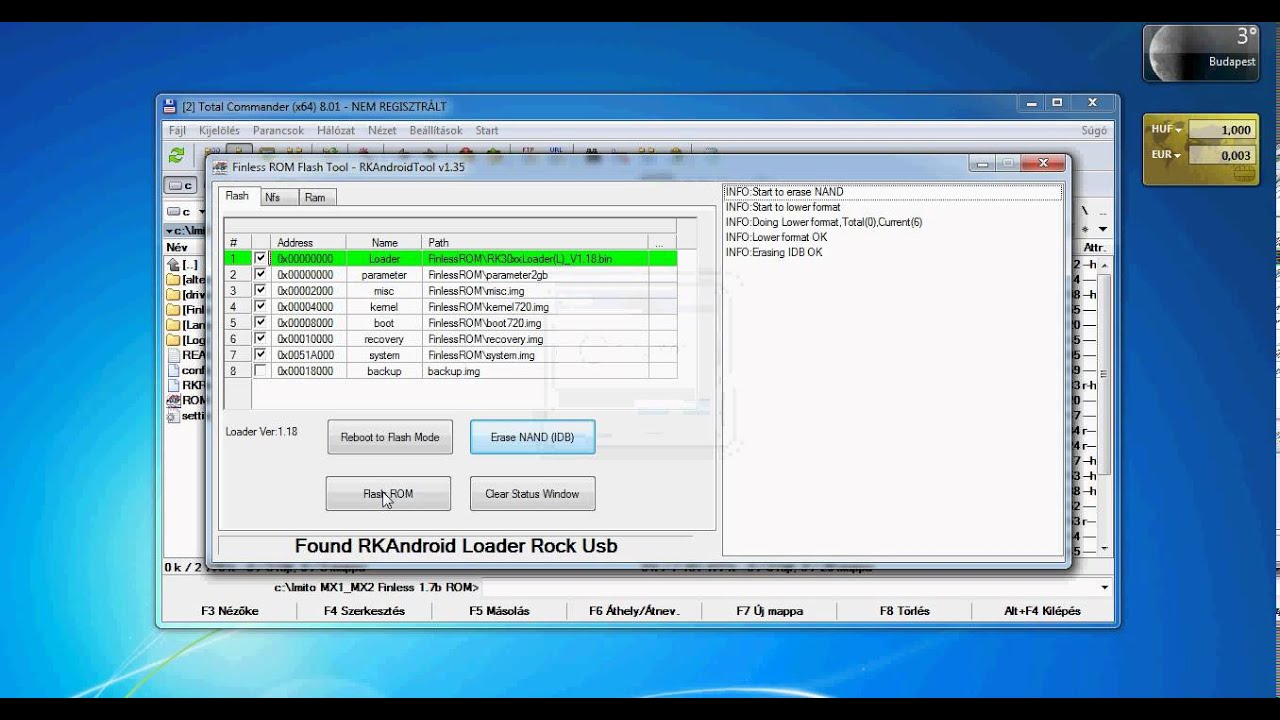Select the RKF file icon in file list
This screenshot has height=720, width=1280.
173,385
